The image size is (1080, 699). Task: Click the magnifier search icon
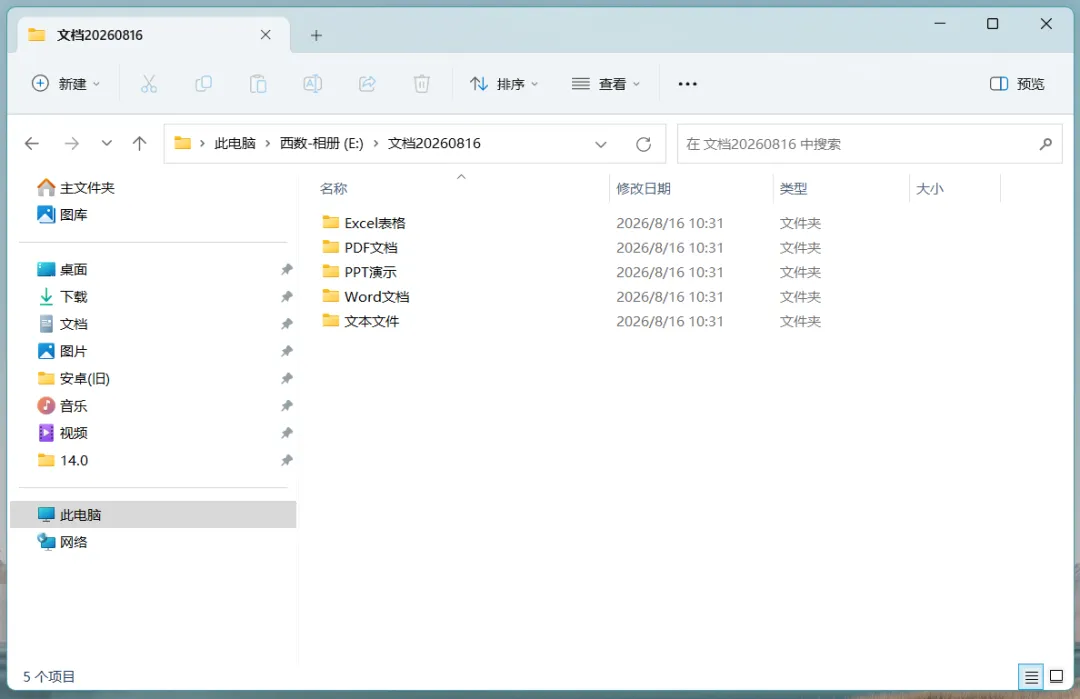(1046, 144)
